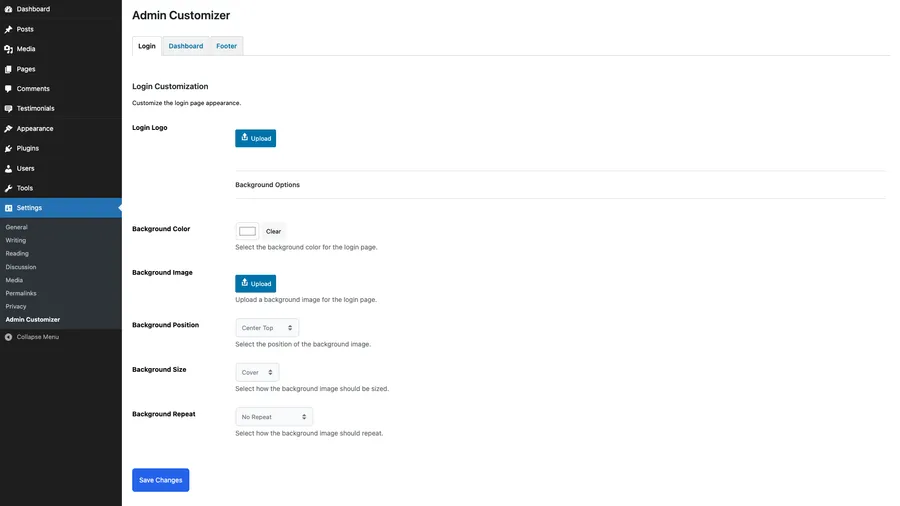
Task: Click the Background Options subheading
Action: click(x=267, y=185)
